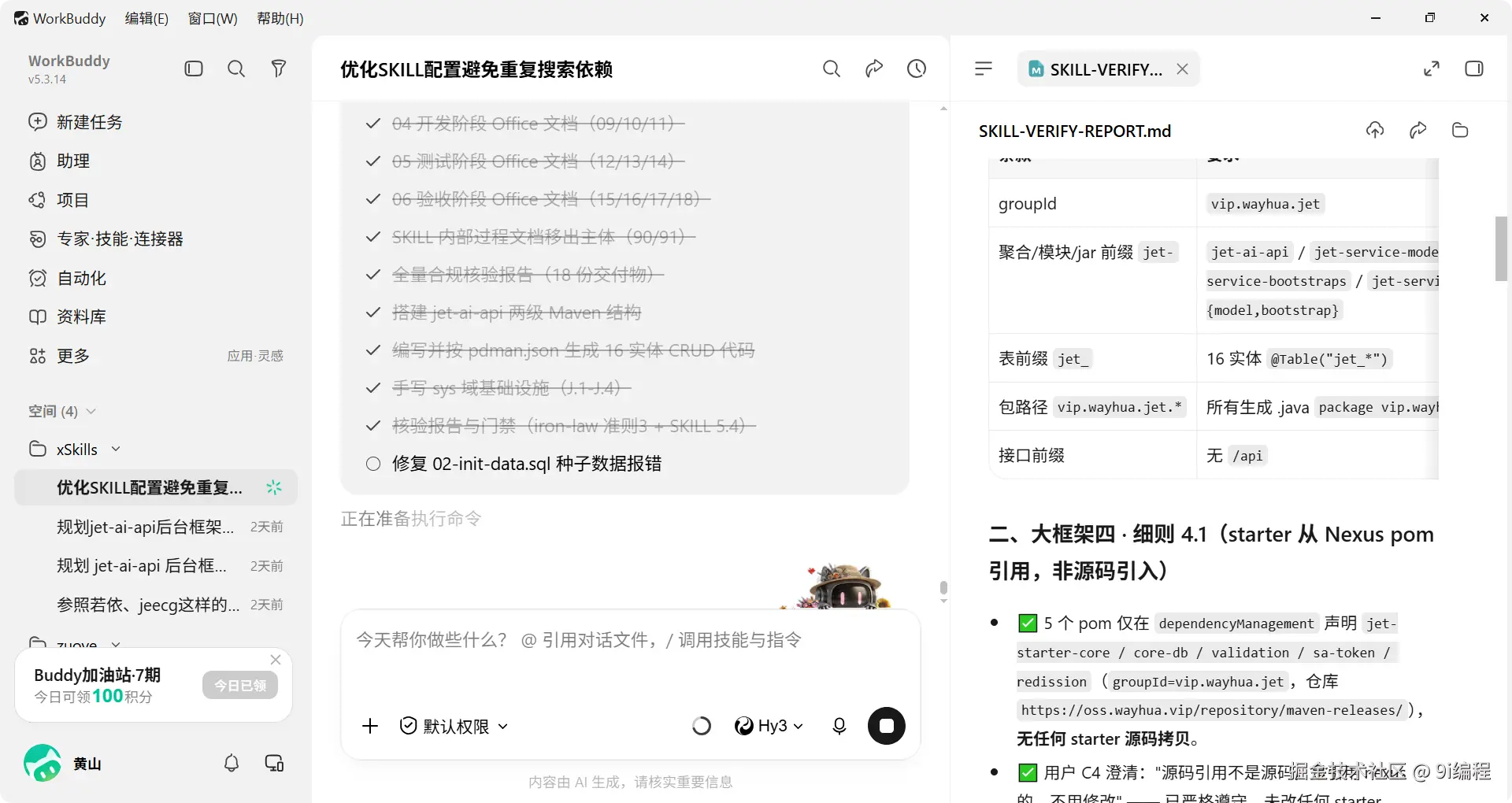This screenshot has height=803, width=1512.
Task: Open the 帮助(H) menu
Action: (x=280, y=18)
